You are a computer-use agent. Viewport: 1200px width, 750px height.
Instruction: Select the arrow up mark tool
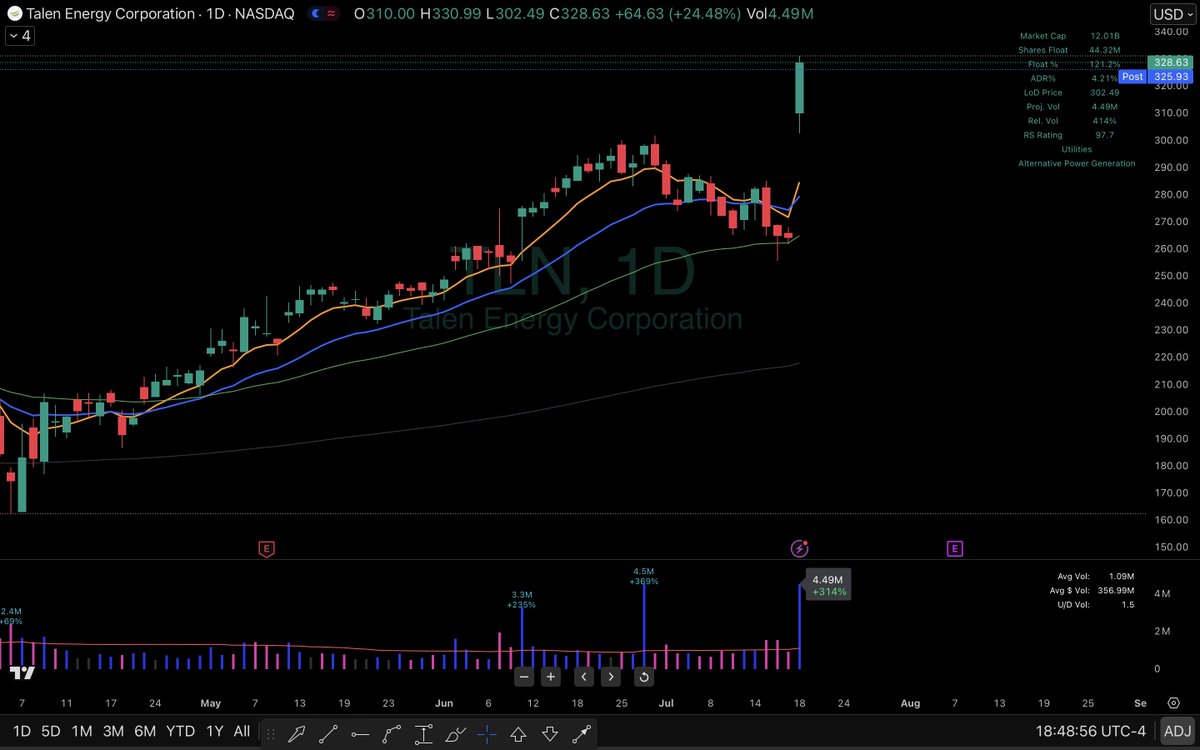tap(518, 734)
